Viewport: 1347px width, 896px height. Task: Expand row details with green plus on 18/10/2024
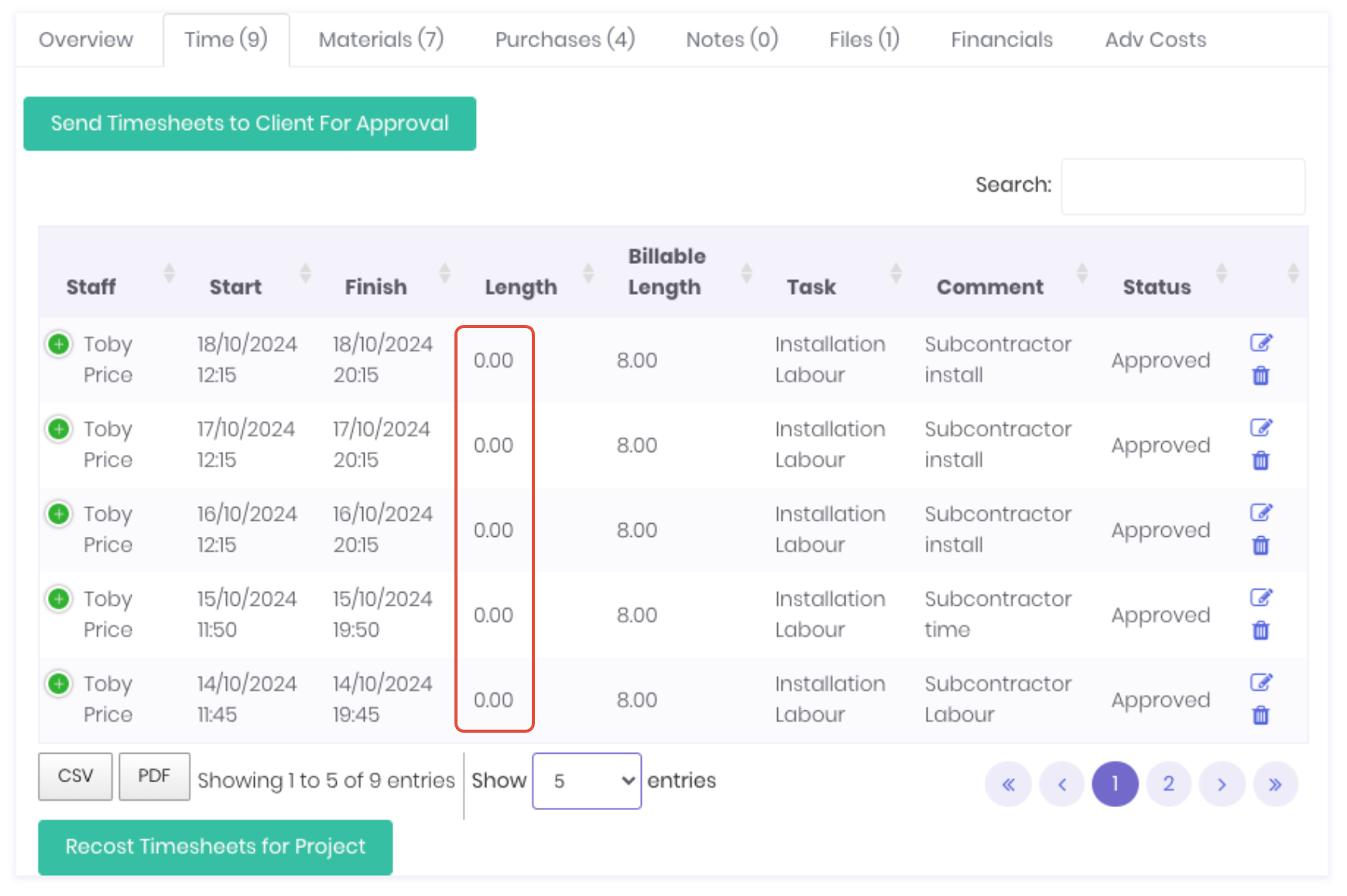[x=58, y=344]
